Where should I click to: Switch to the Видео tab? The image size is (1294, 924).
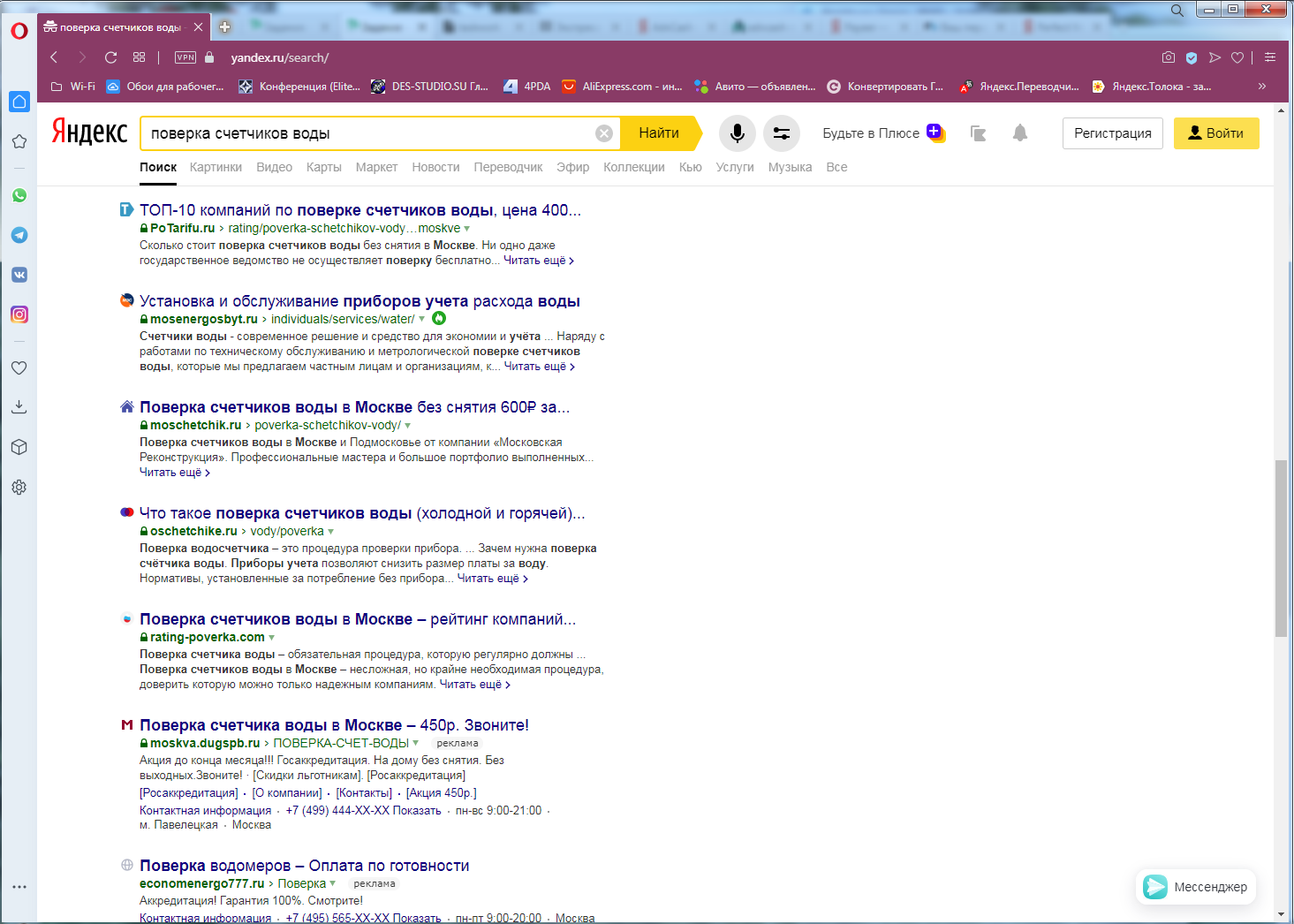pyautogui.click(x=274, y=167)
